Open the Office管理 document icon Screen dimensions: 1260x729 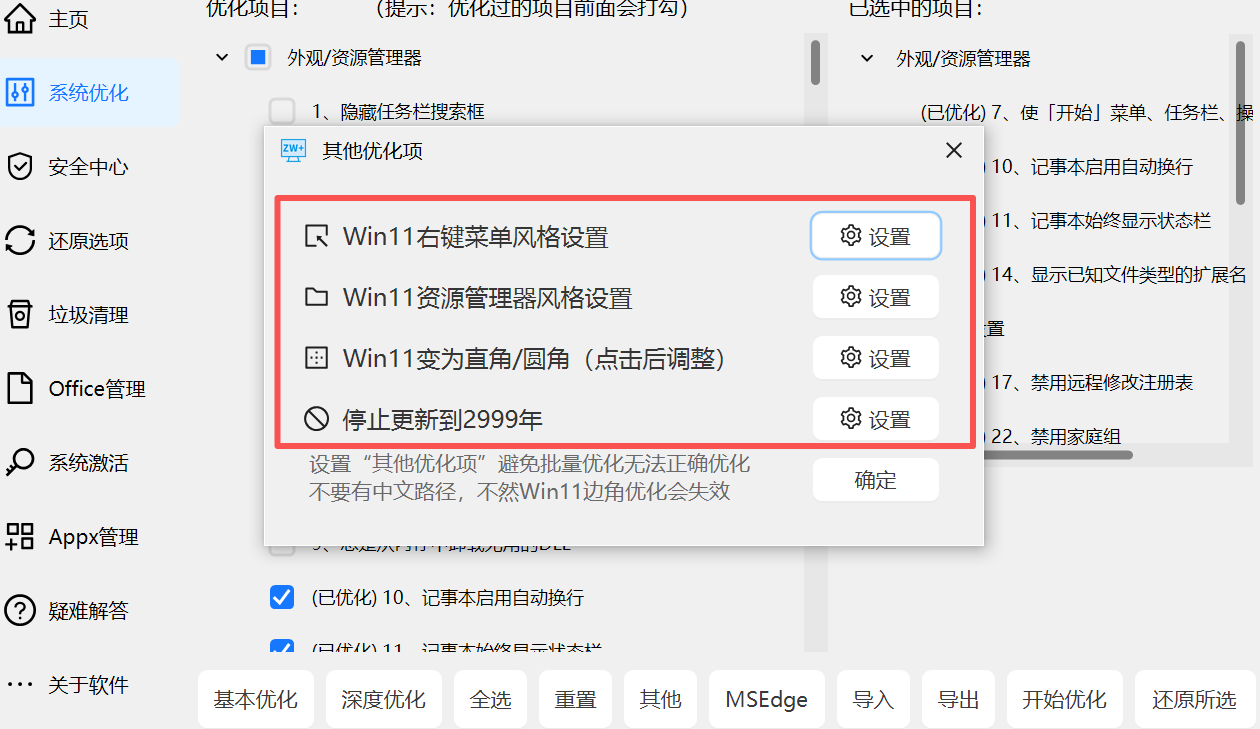point(20,389)
